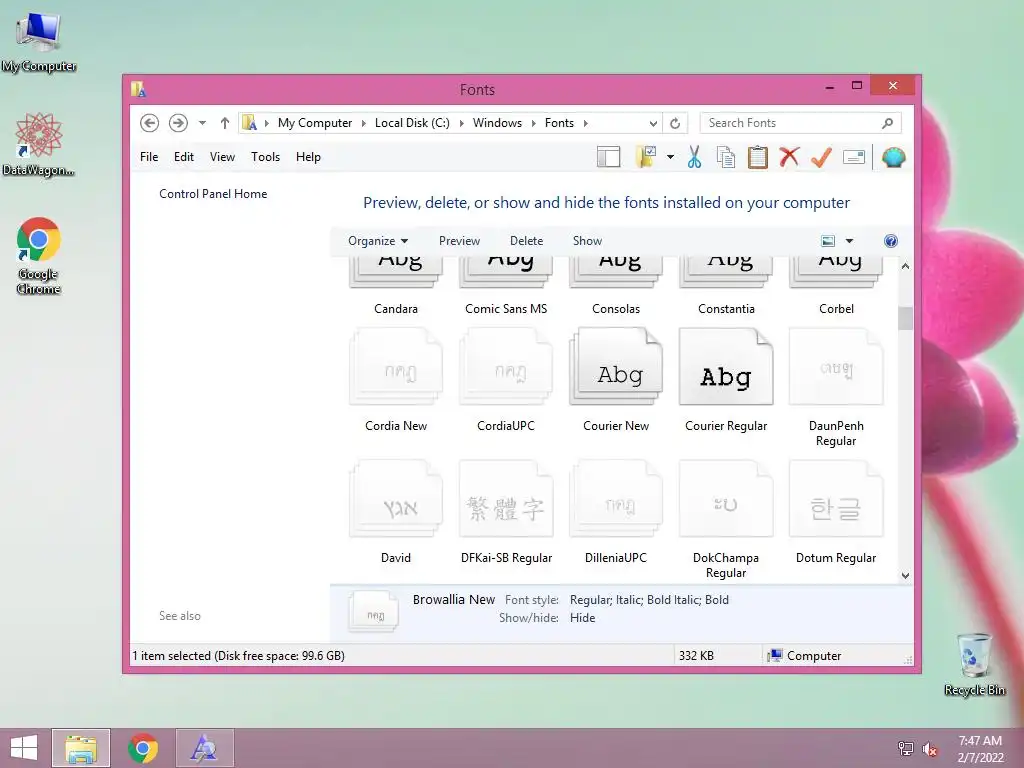Open the Help menu
1024x768 pixels.
click(x=308, y=157)
